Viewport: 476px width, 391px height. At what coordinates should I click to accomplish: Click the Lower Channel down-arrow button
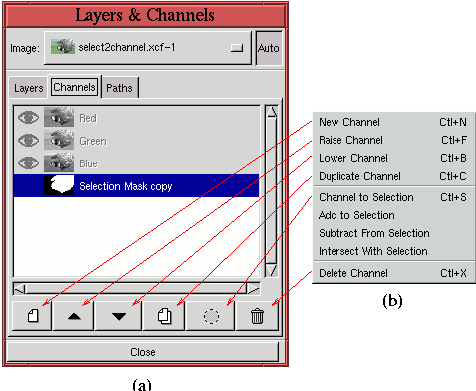pyautogui.click(x=119, y=316)
